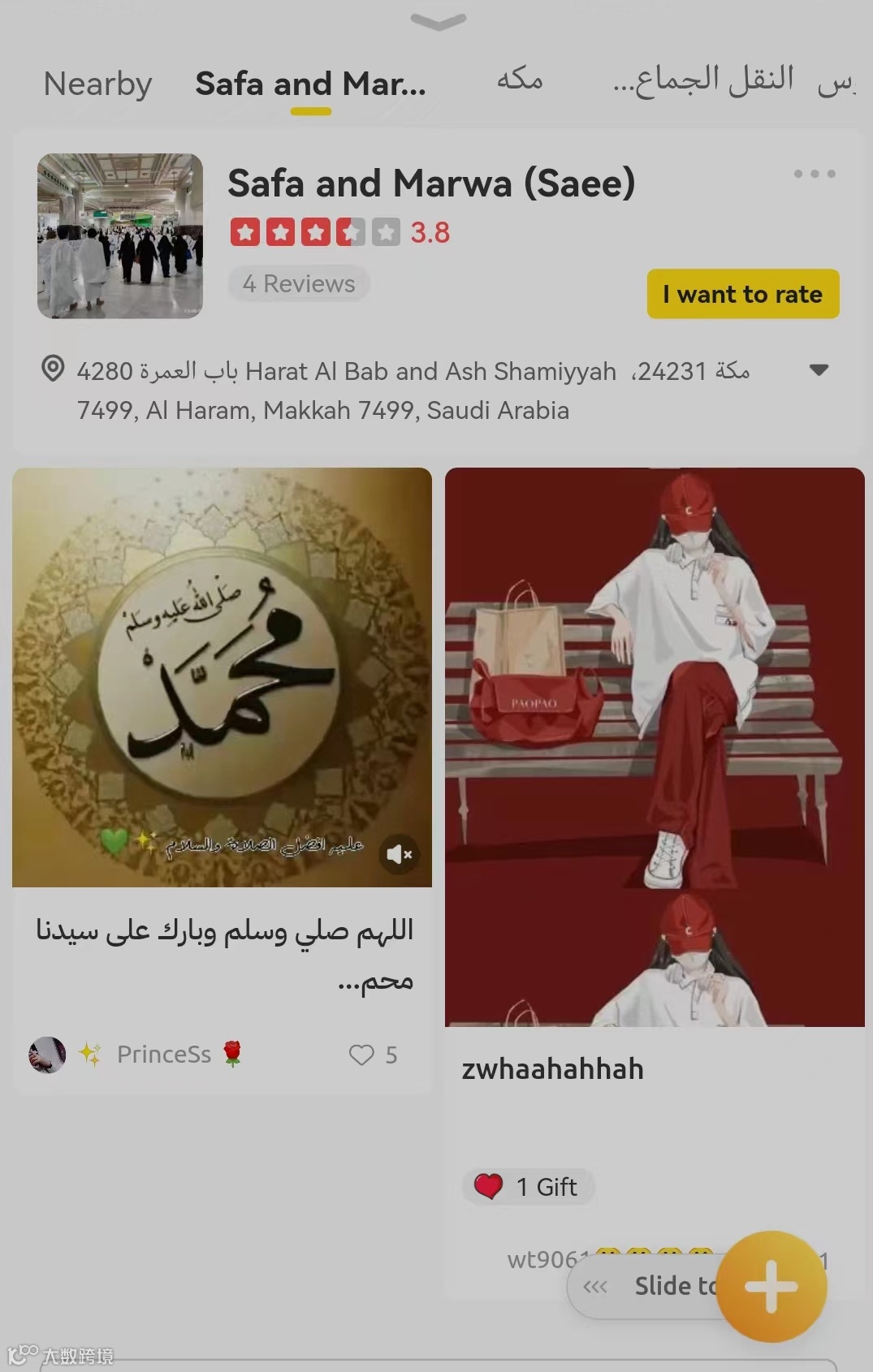Open the three-dot more options menu
This screenshot has width=873, height=1372.
[x=814, y=174]
